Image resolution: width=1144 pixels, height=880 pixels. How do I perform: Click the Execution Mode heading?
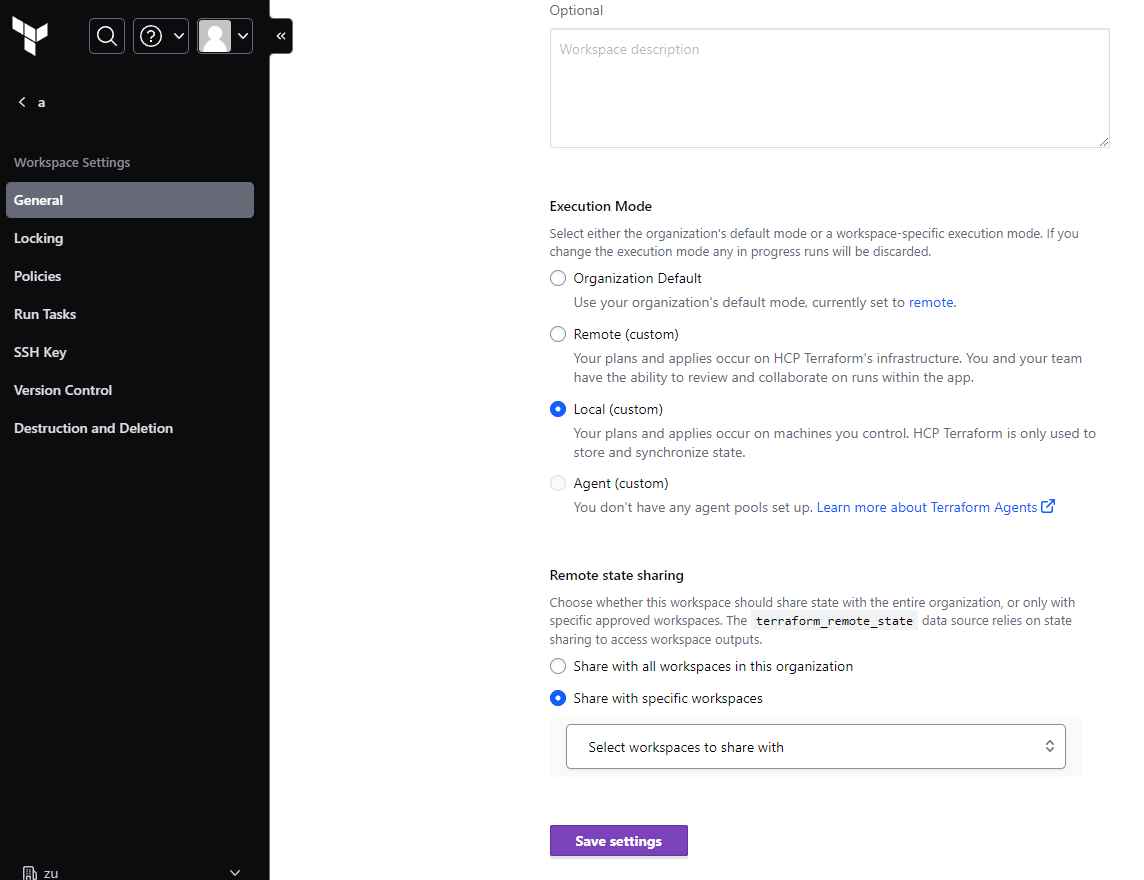[600, 207]
